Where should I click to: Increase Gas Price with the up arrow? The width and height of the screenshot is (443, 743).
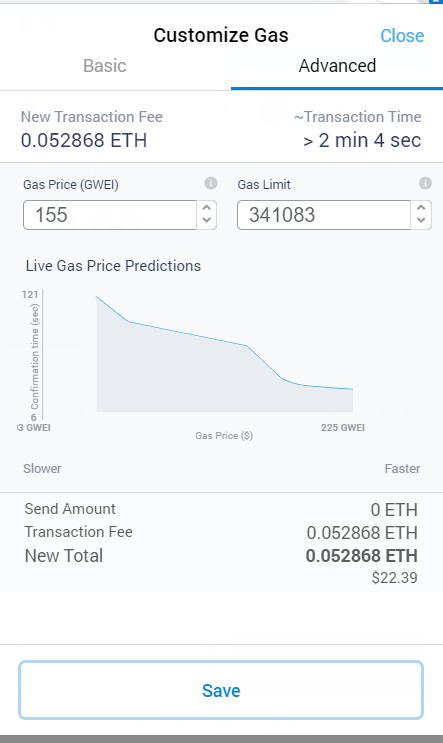207,208
